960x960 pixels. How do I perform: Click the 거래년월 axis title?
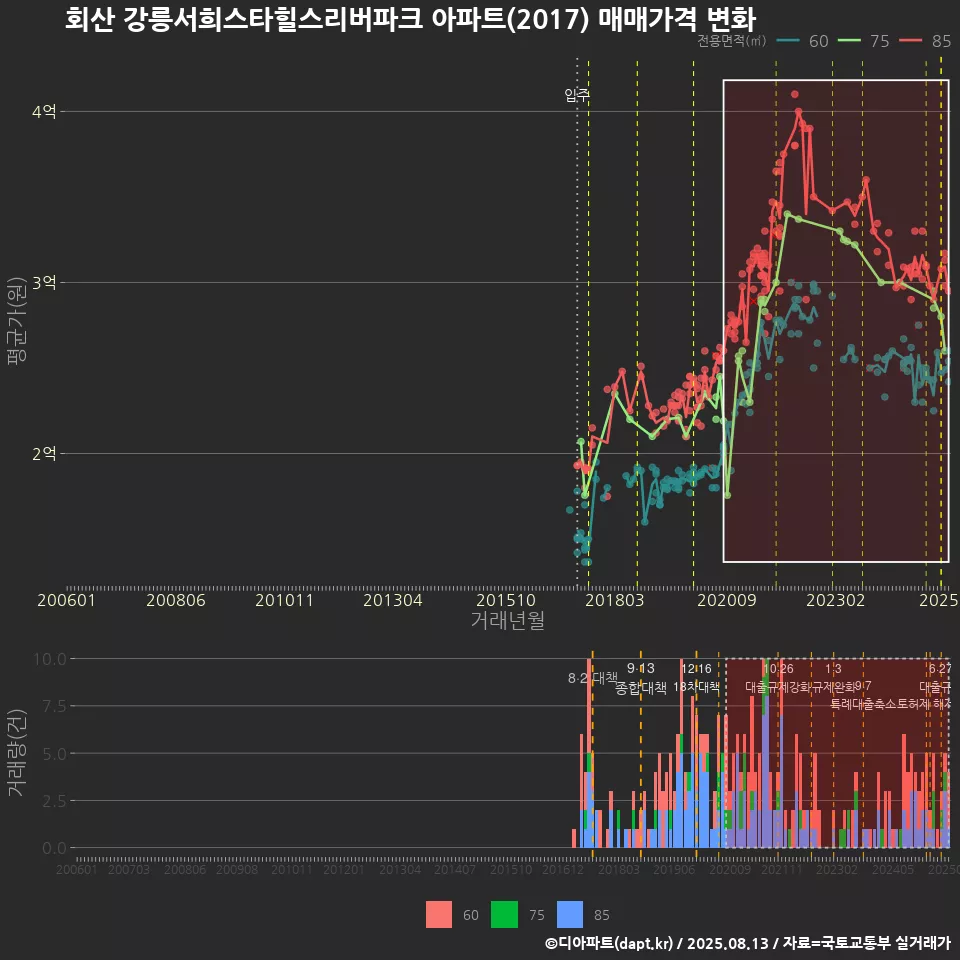coord(508,620)
